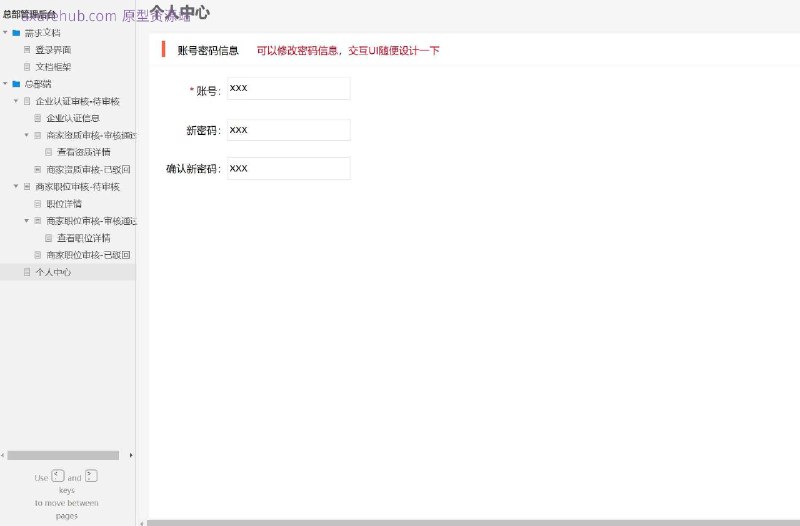Click the 个人中心 page title
The height and width of the screenshot is (526, 800).
click(x=180, y=11)
